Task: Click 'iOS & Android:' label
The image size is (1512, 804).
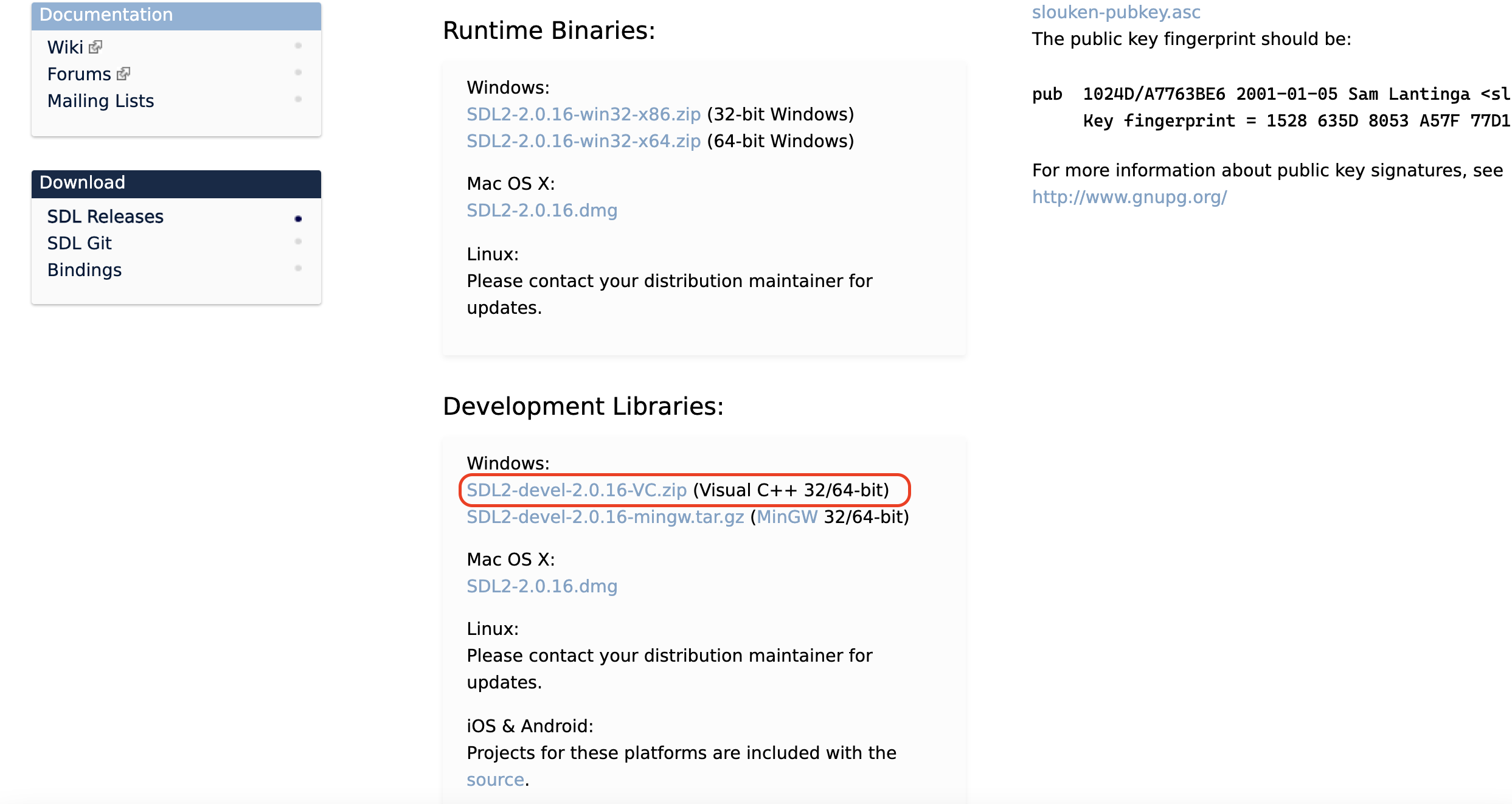Action: coord(530,726)
